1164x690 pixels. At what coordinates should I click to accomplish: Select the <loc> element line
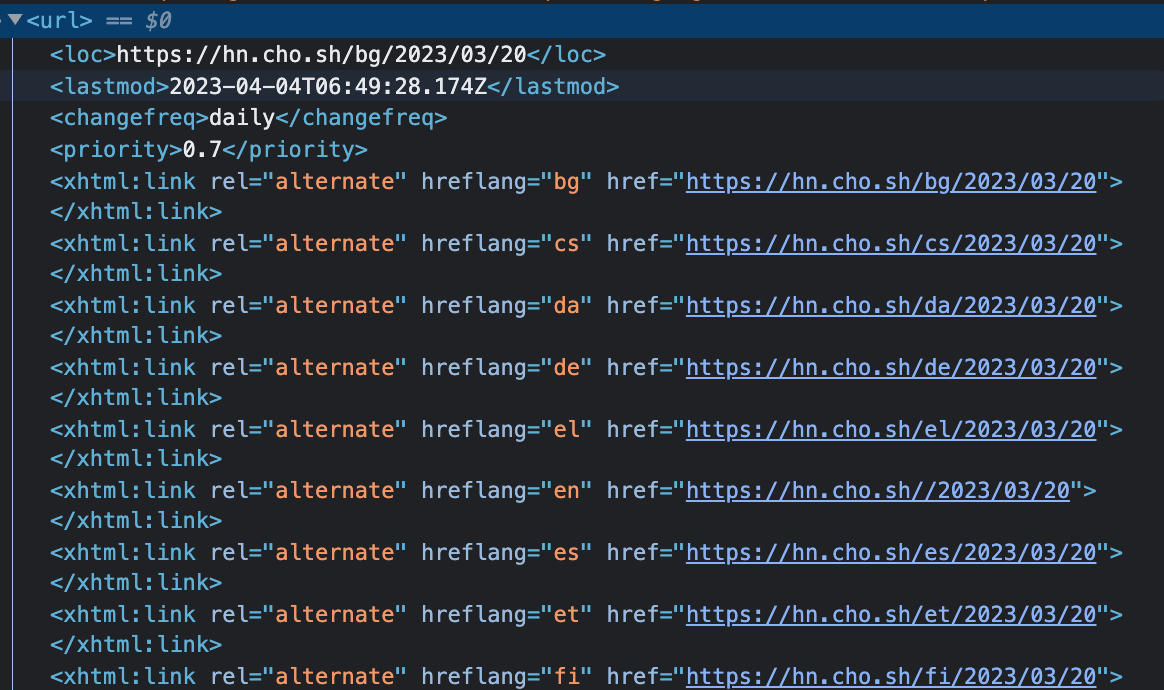pos(328,55)
